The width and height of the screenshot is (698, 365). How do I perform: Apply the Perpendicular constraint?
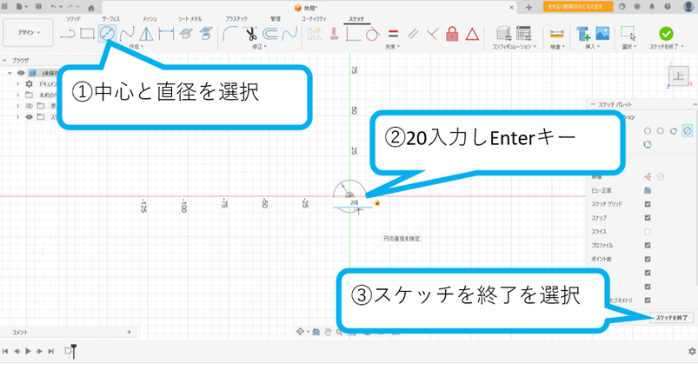tap(432, 34)
